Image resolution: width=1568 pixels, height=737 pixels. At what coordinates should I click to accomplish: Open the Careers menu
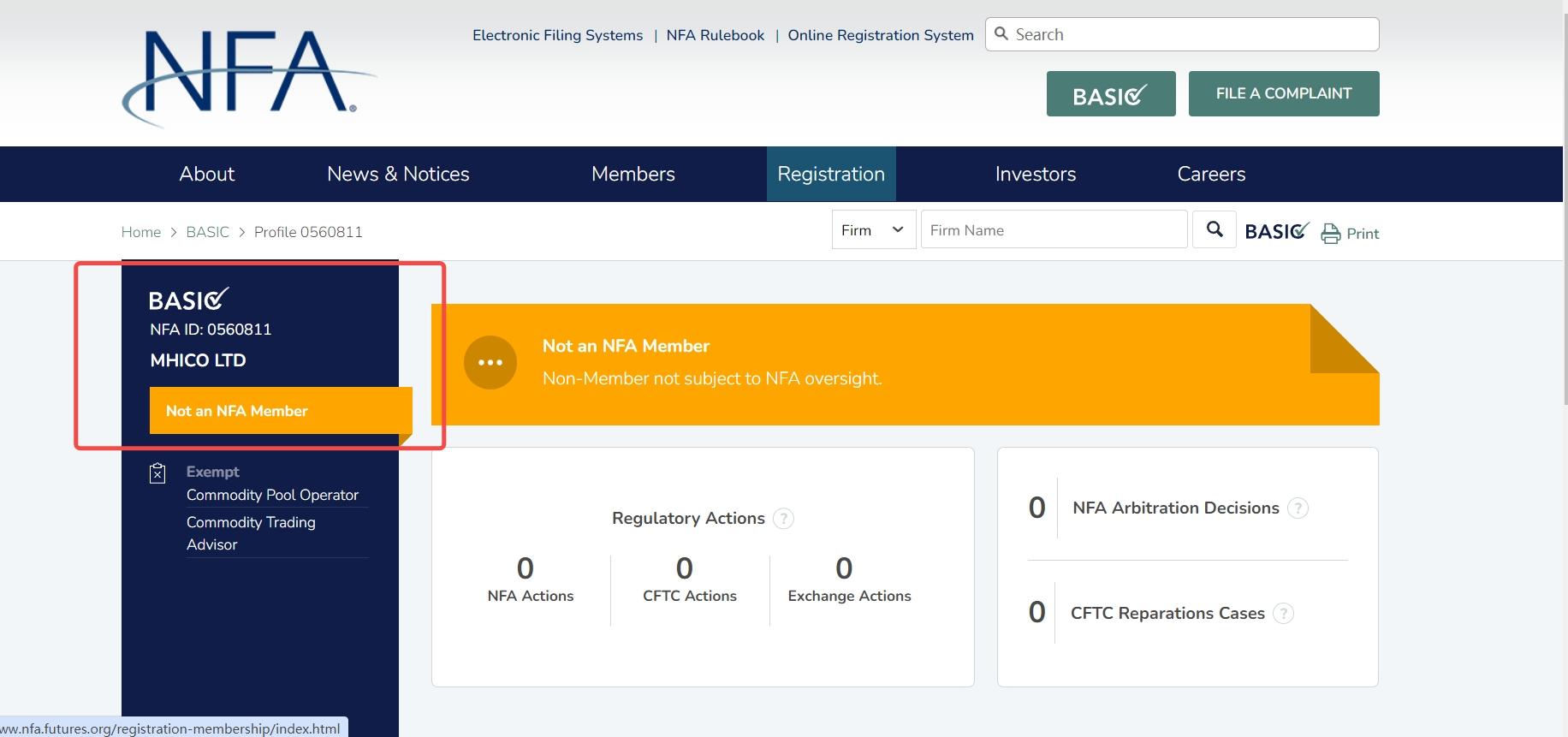click(x=1211, y=174)
